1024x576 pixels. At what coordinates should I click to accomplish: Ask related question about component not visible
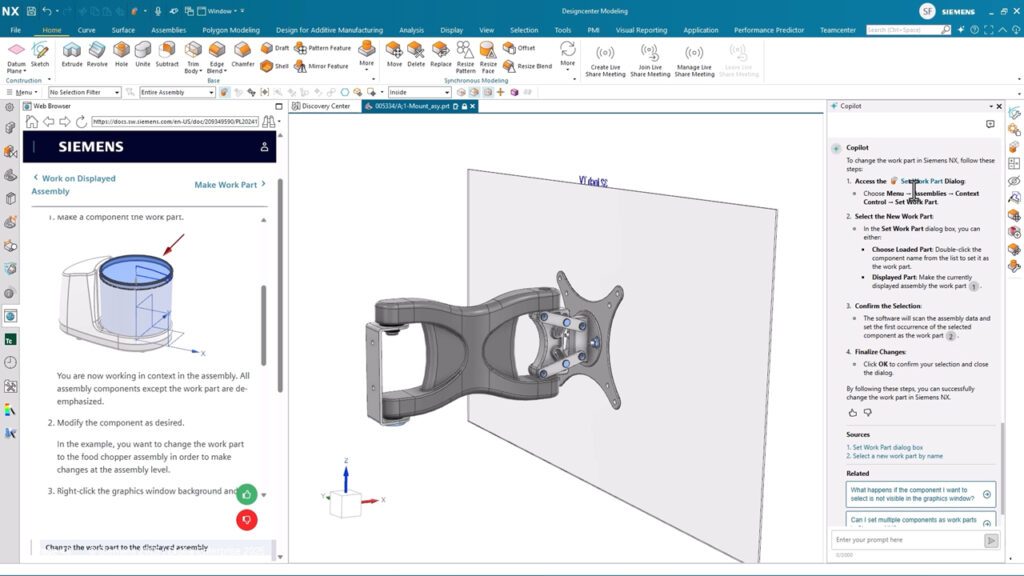point(920,494)
